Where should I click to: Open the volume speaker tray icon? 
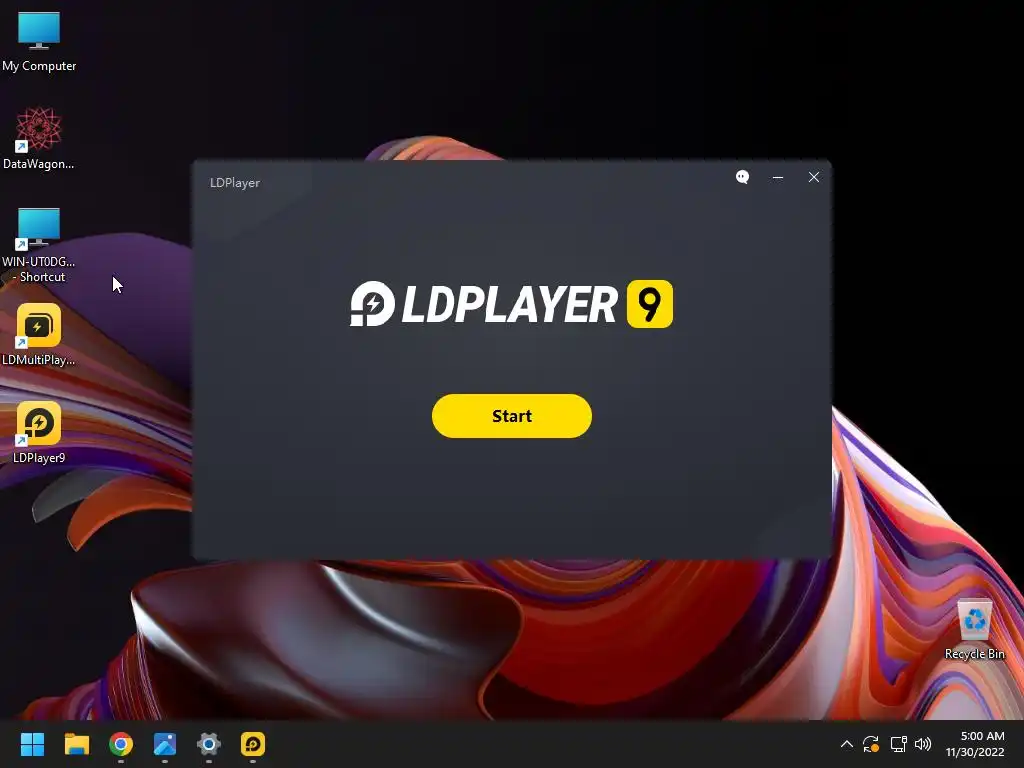pos(923,744)
